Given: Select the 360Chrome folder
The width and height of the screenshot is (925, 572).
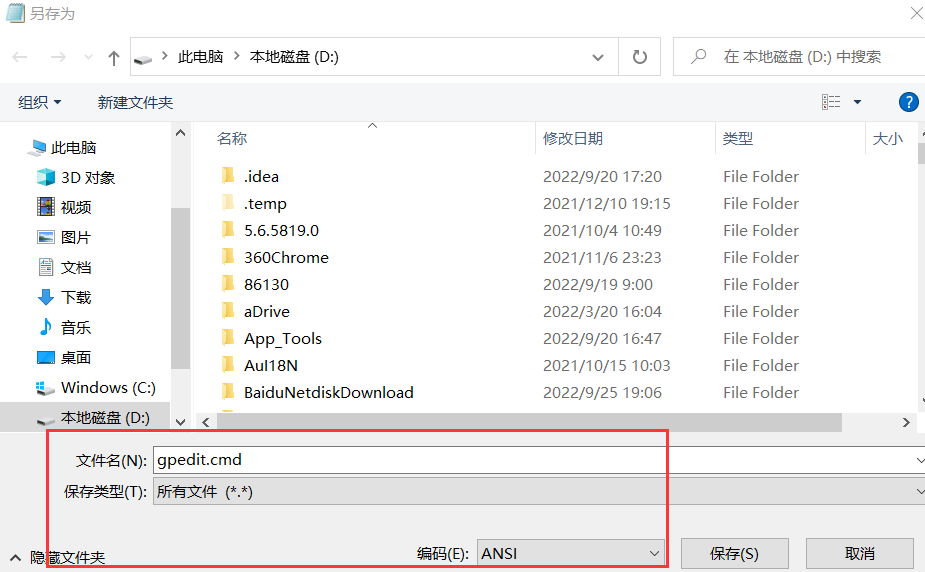Looking at the screenshot, I should pos(286,258).
